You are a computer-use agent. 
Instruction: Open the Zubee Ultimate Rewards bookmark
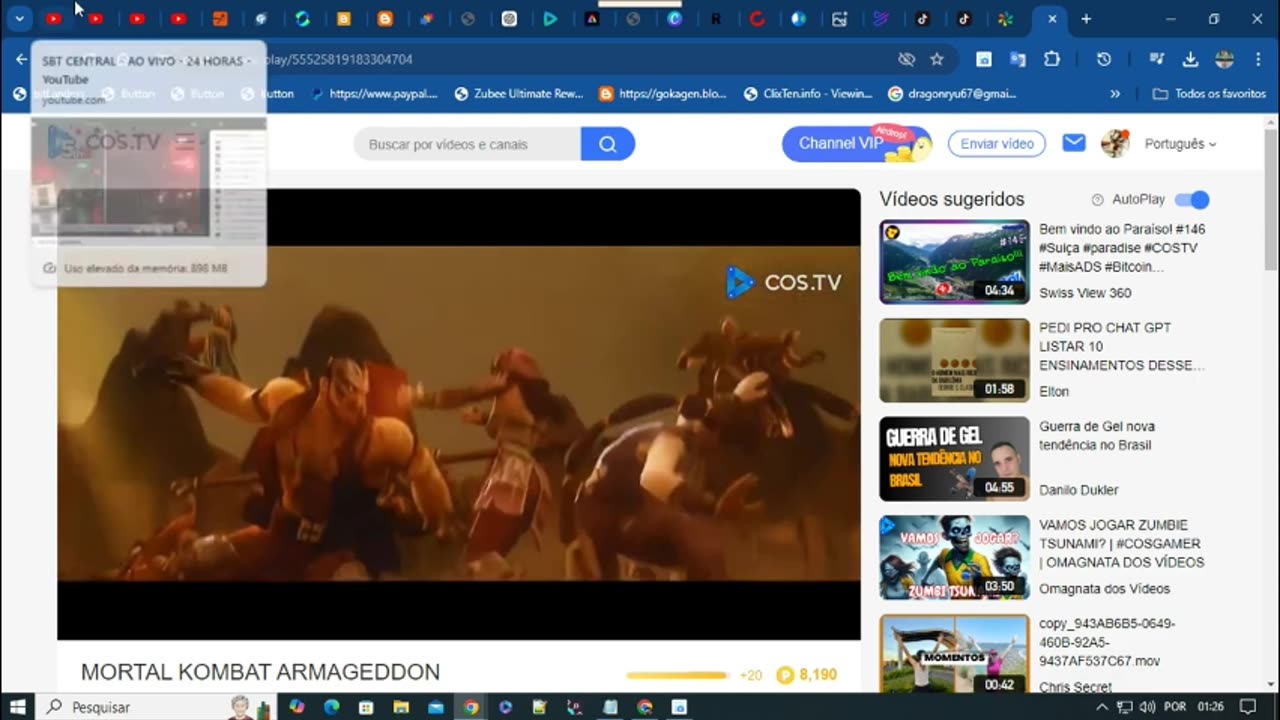click(x=518, y=93)
